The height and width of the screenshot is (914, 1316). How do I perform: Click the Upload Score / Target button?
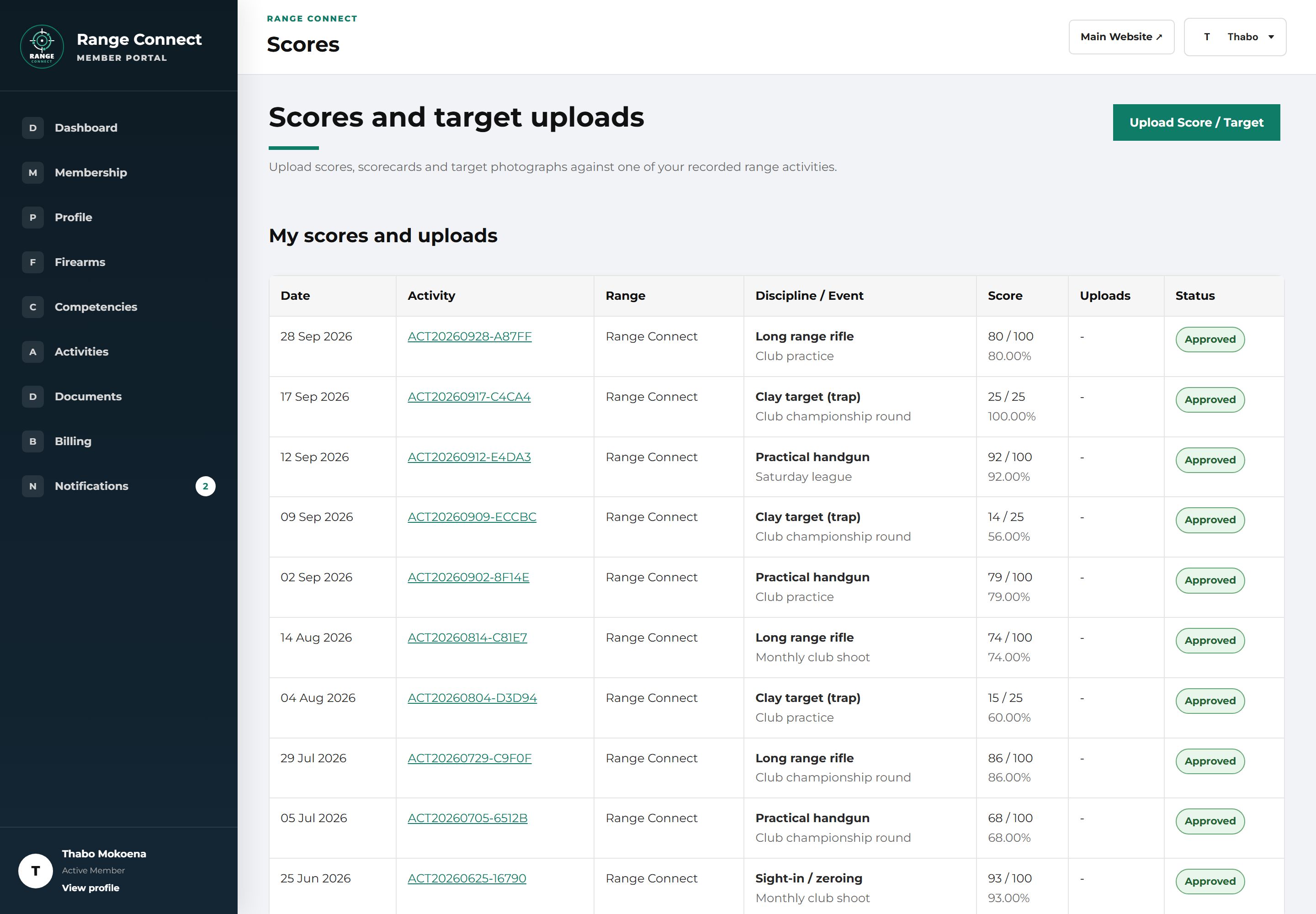click(x=1196, y=122)
